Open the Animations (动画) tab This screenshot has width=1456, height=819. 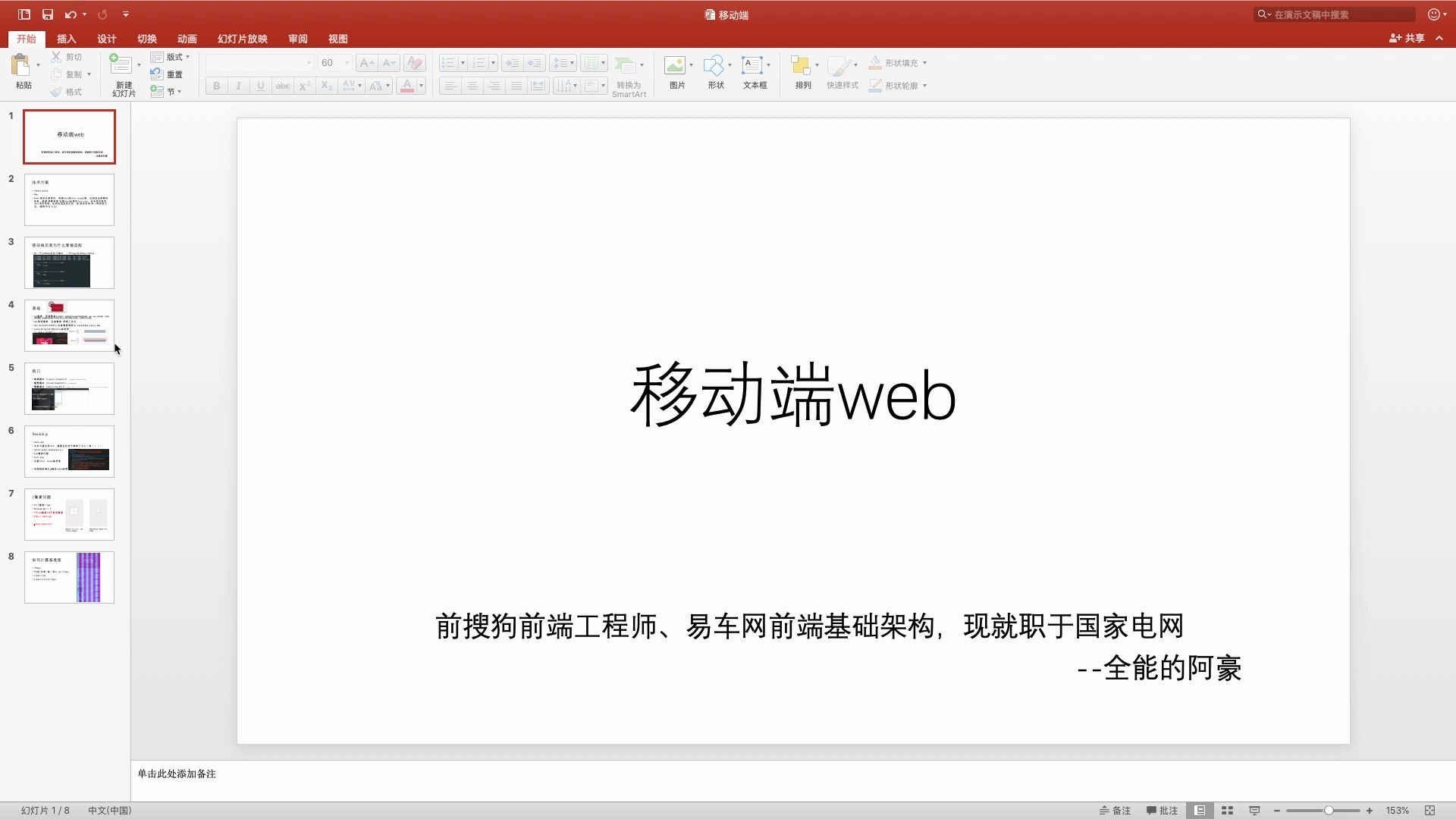187,39
